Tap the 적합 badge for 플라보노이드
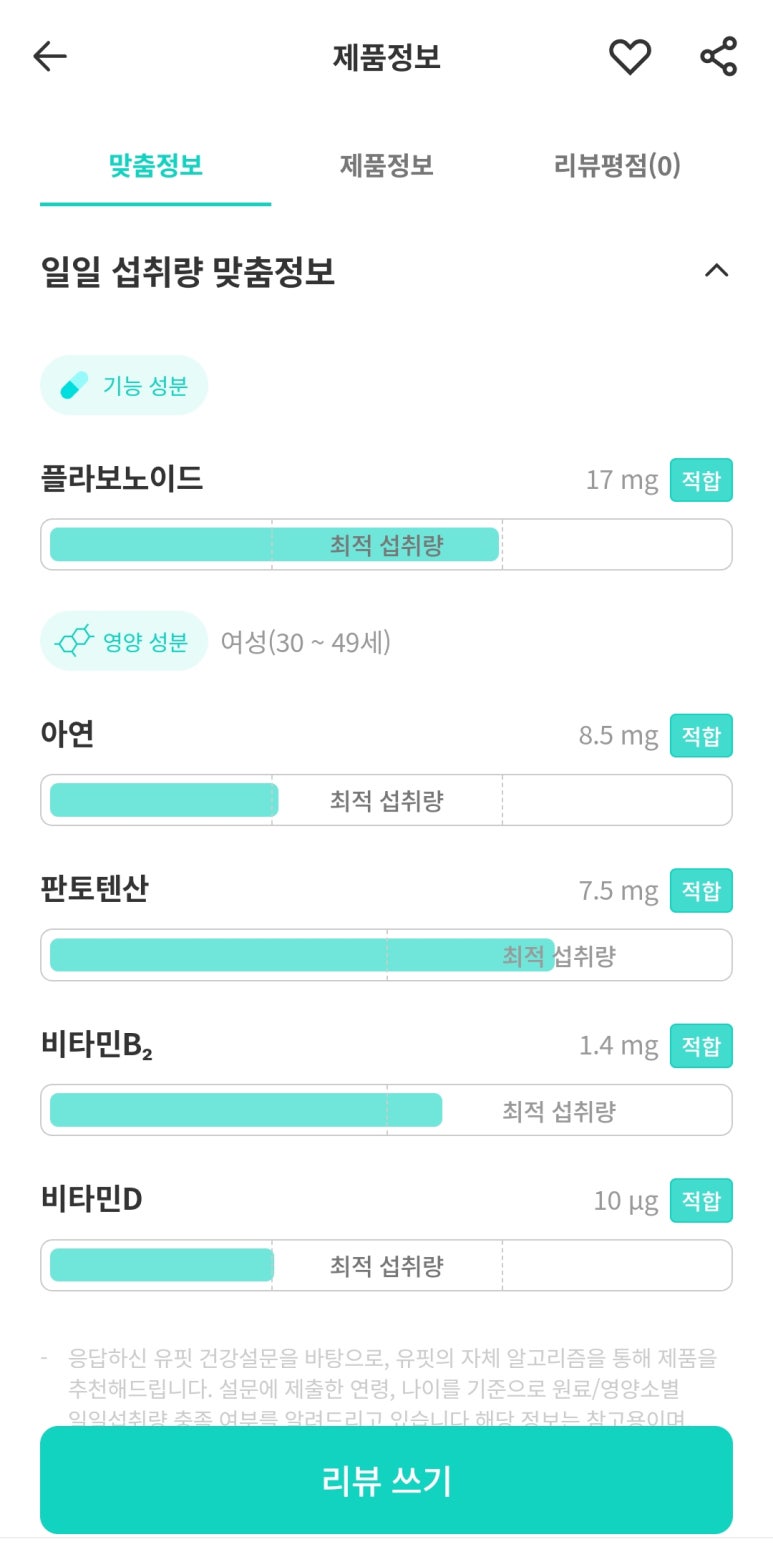 coord(700,480)
